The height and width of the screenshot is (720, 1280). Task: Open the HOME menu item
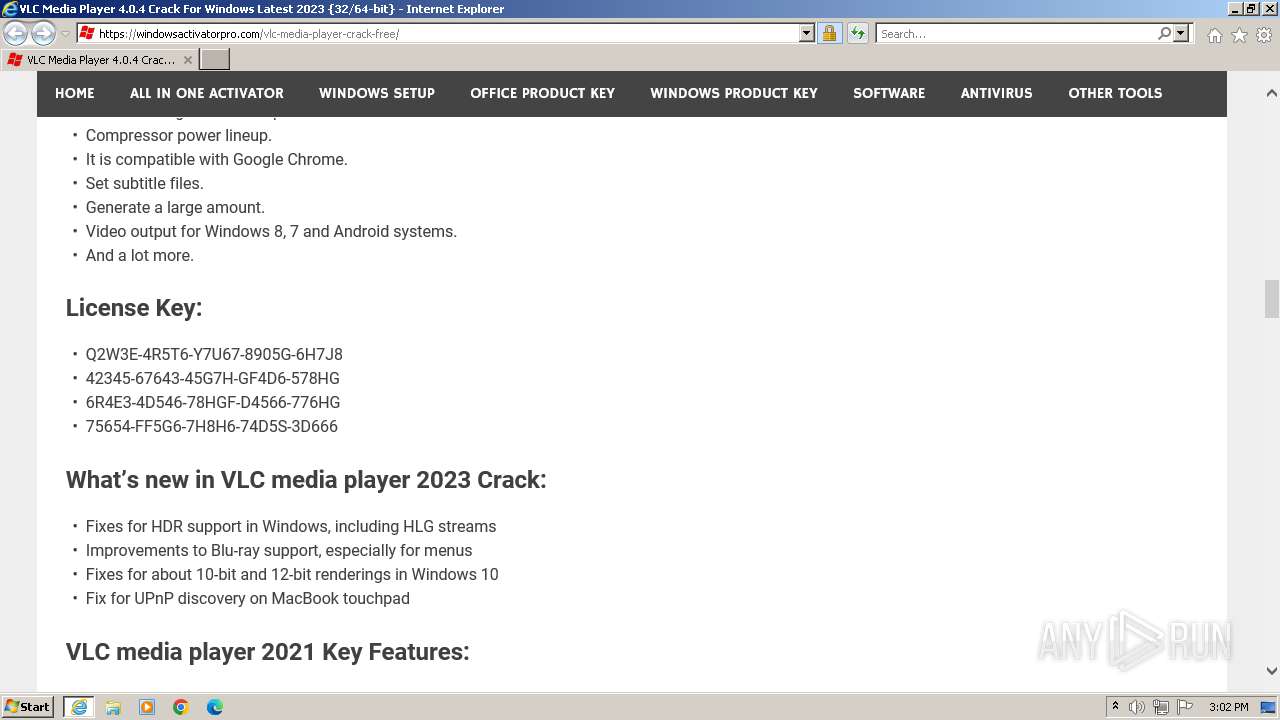[75, 93]
